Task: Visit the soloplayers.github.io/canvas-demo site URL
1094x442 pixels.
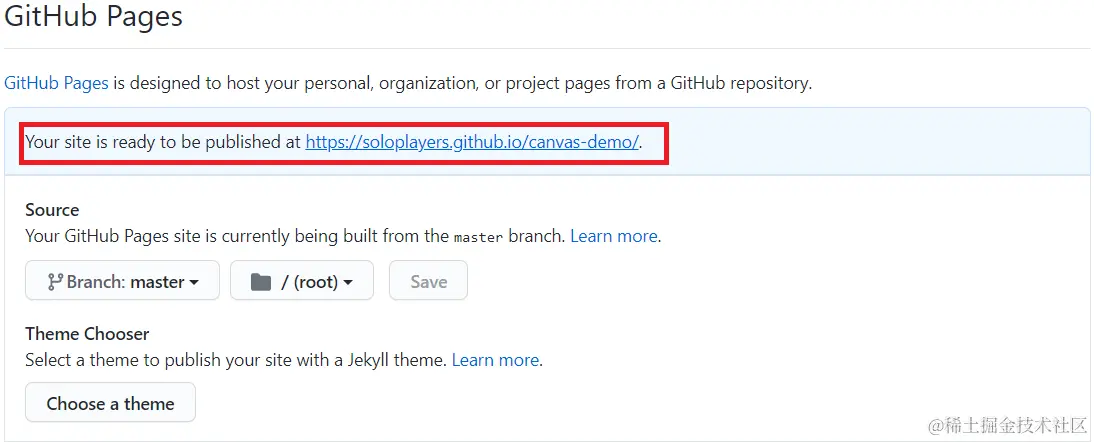Action: click(x=472, y=142)
